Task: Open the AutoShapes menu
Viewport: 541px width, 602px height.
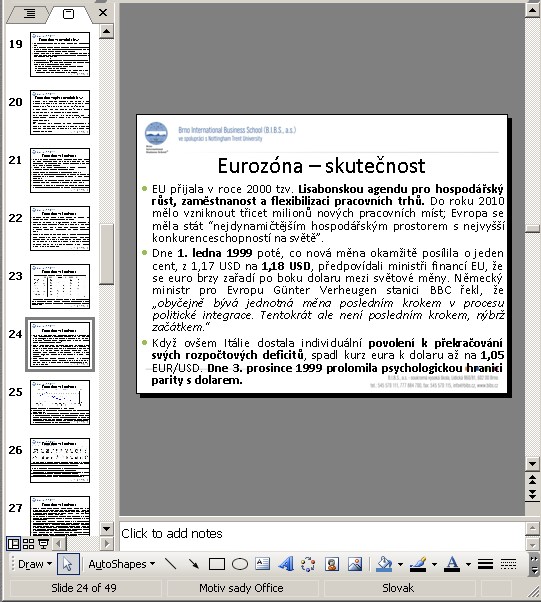Action: pos(122,564)
